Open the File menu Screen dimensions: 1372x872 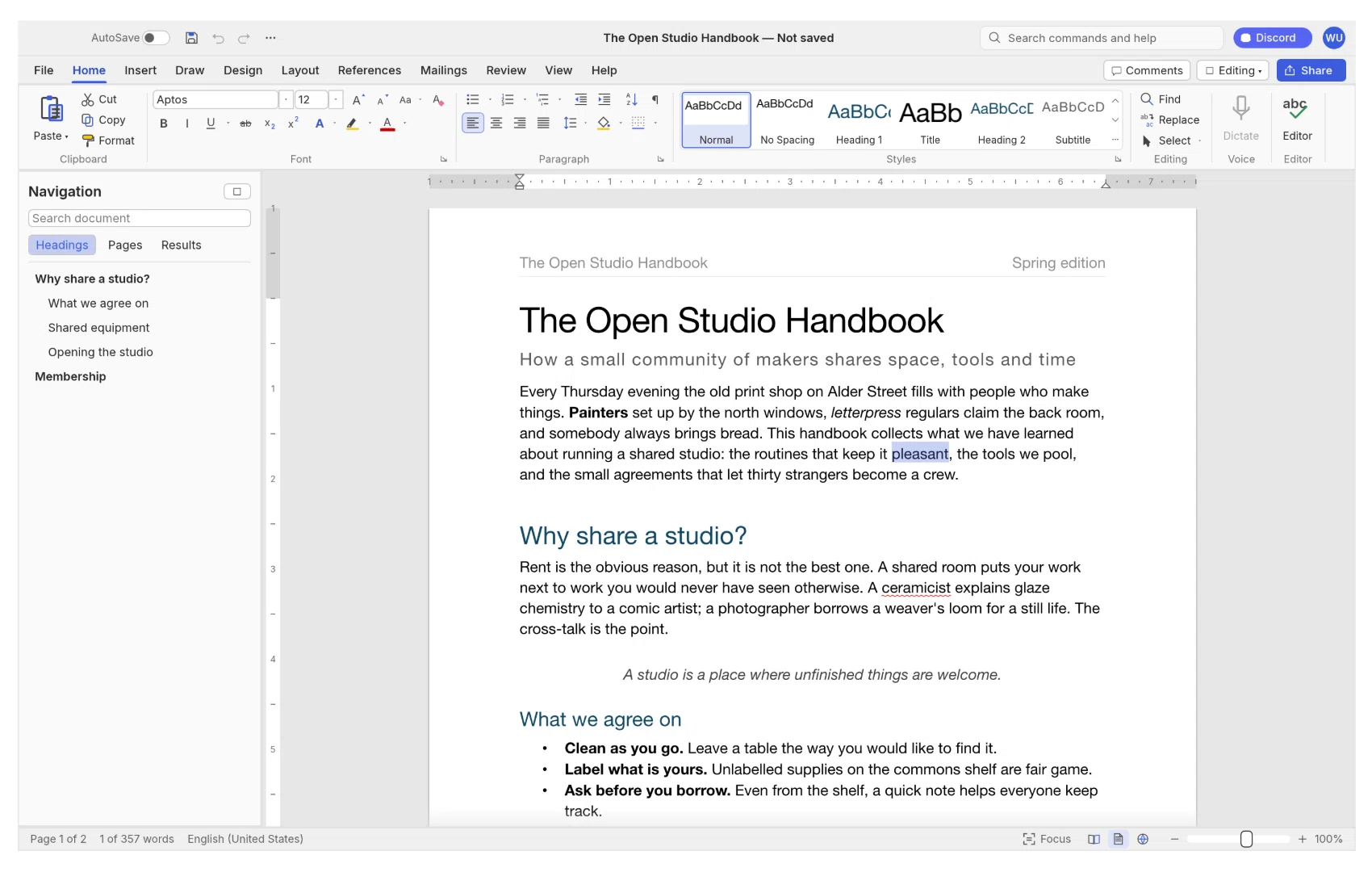pos(44,71)
